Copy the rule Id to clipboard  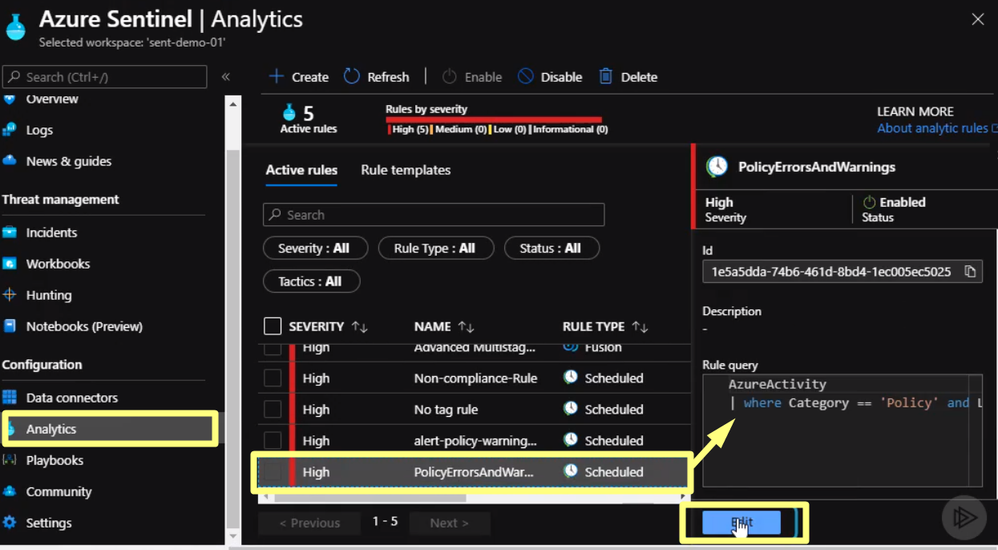pos(970,272)
